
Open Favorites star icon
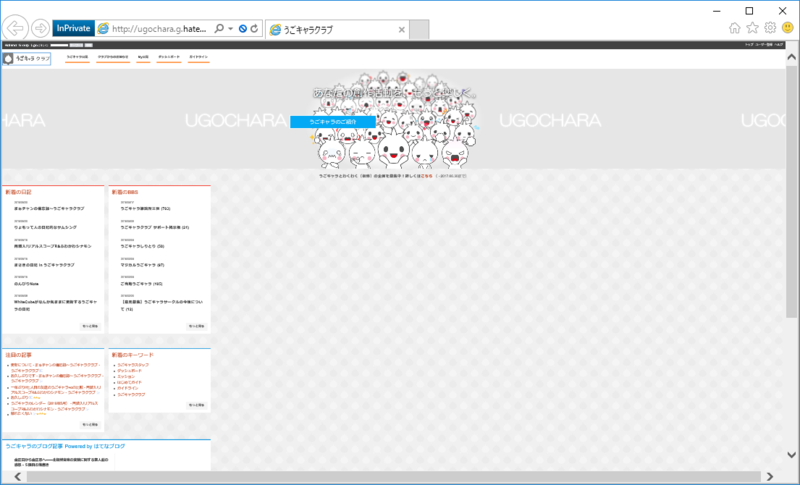tap(753, 28)
